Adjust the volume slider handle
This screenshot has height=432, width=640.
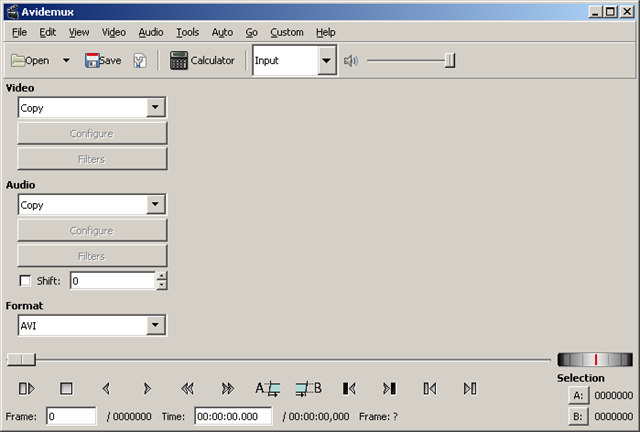coord(450,61)
